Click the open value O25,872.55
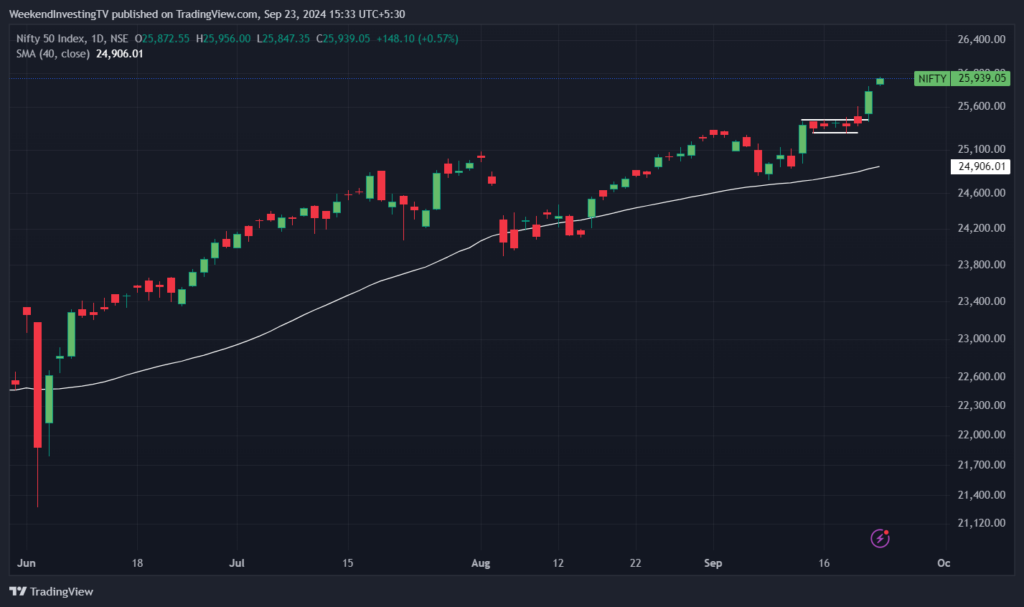 [162, 39]
